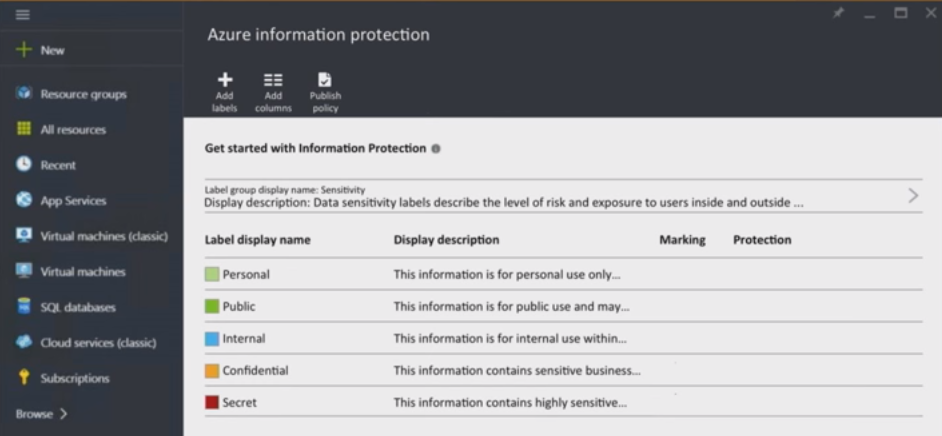Open the Recent clock icon
The height and width of the screenshot is (436, 942).
coord(24,165)
